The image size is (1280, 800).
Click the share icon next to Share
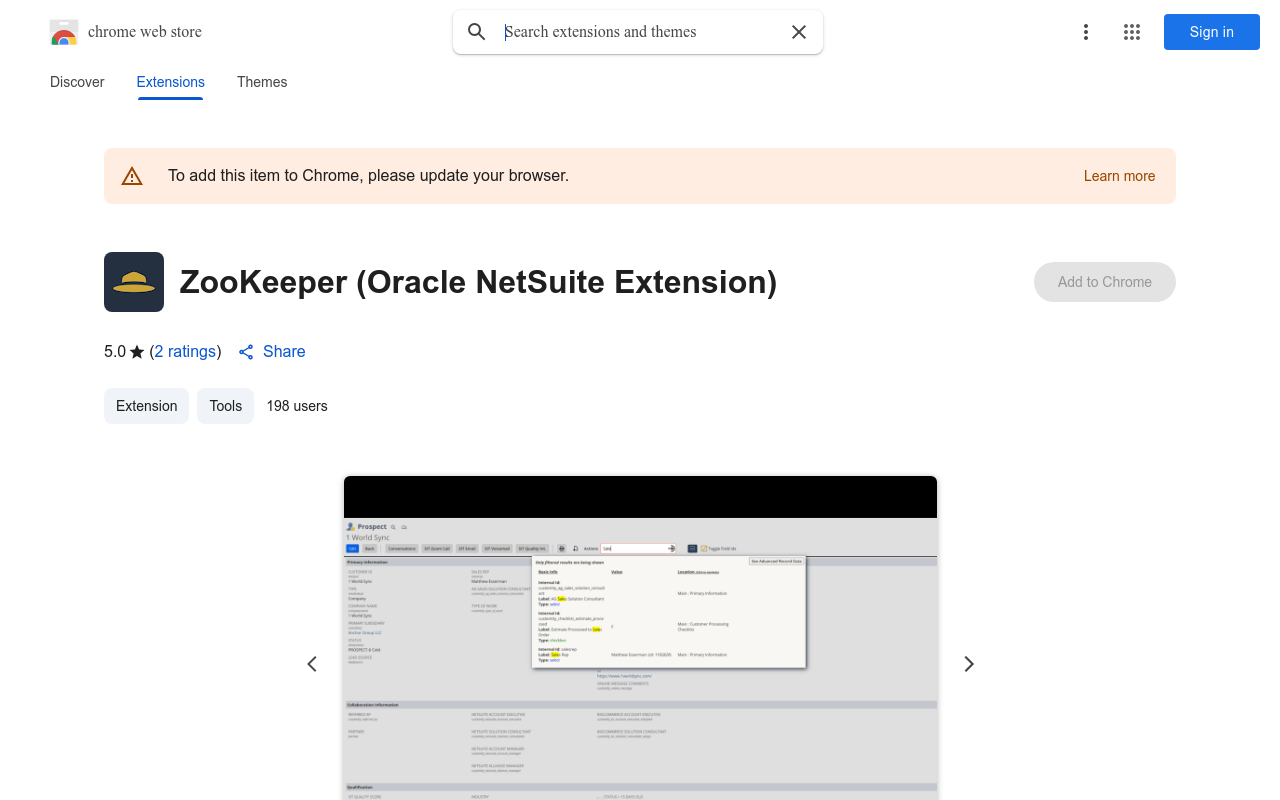[246, 352]
